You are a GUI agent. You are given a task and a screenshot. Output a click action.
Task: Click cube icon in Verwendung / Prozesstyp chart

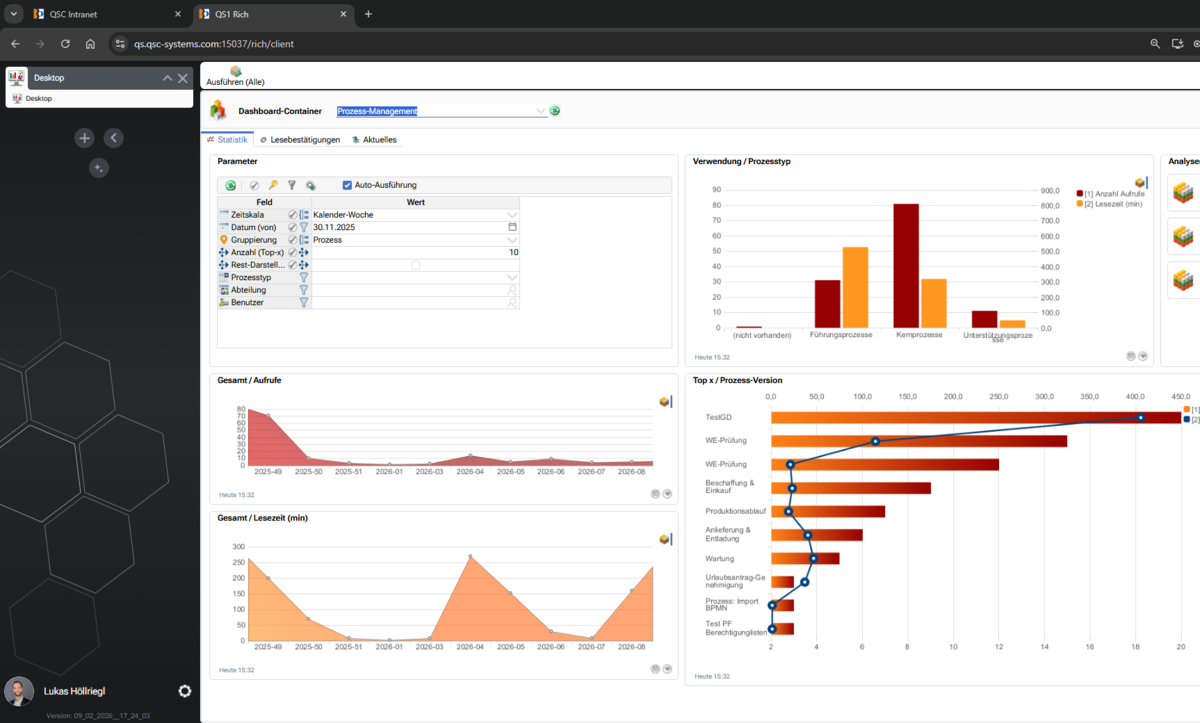coord(1139,182)
